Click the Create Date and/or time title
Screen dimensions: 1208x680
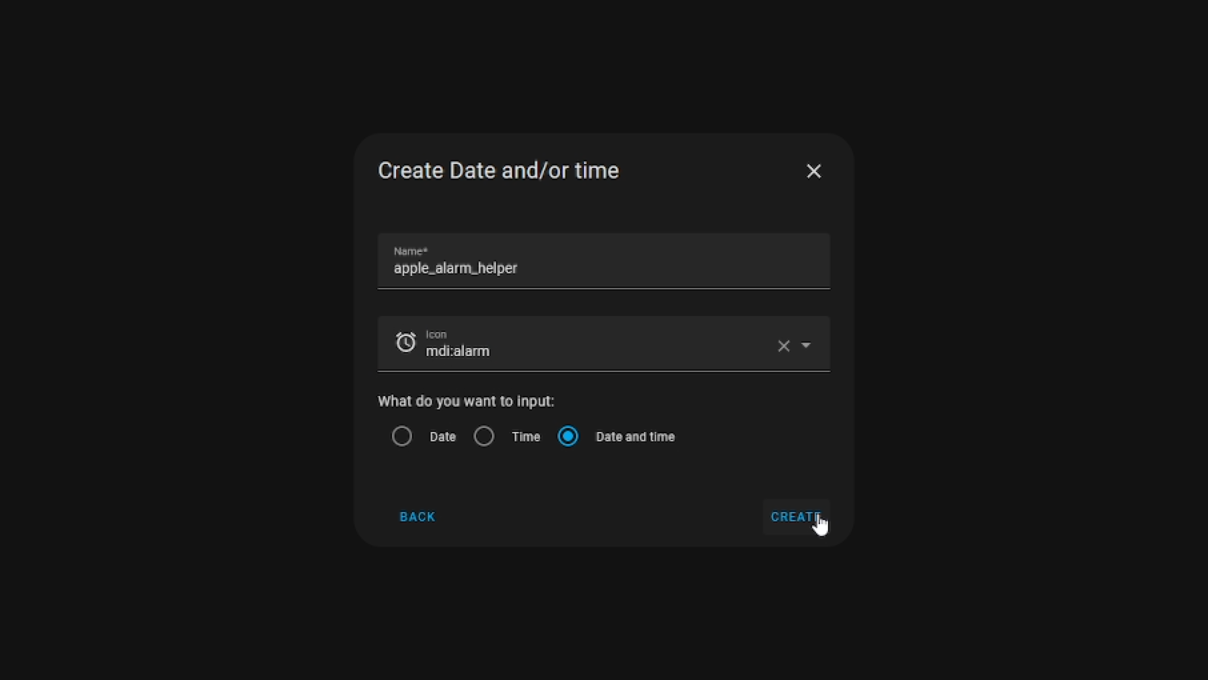[498, 170]
